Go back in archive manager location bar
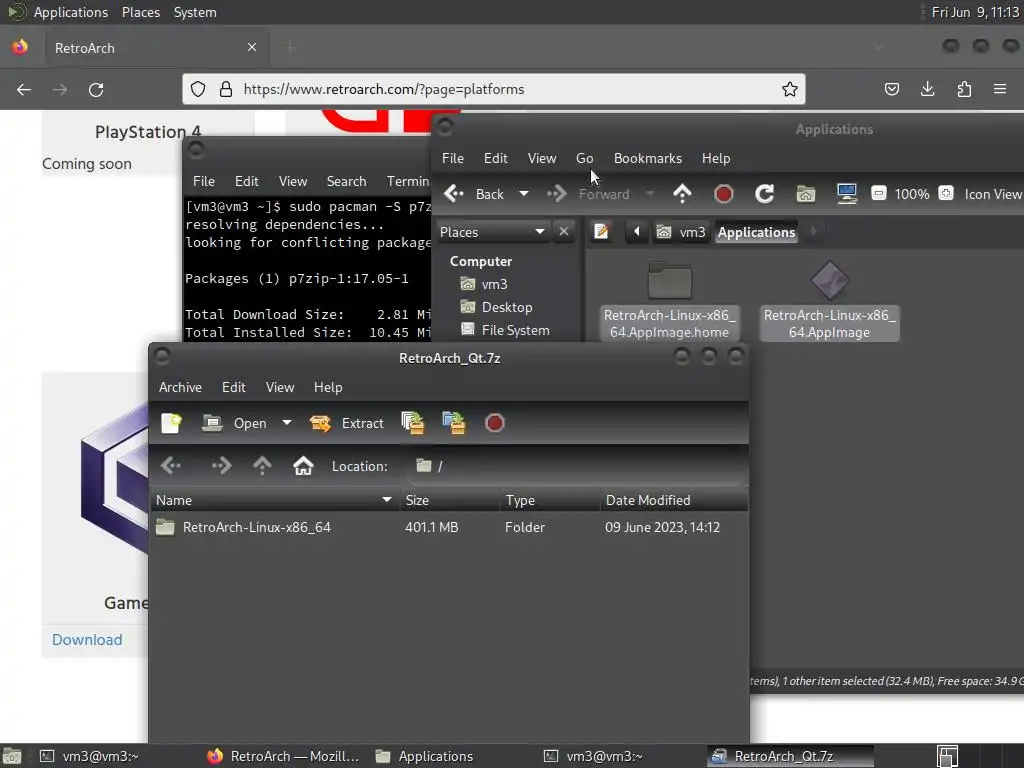Viewport: 1024px width, 768px height. pos(171,466)
